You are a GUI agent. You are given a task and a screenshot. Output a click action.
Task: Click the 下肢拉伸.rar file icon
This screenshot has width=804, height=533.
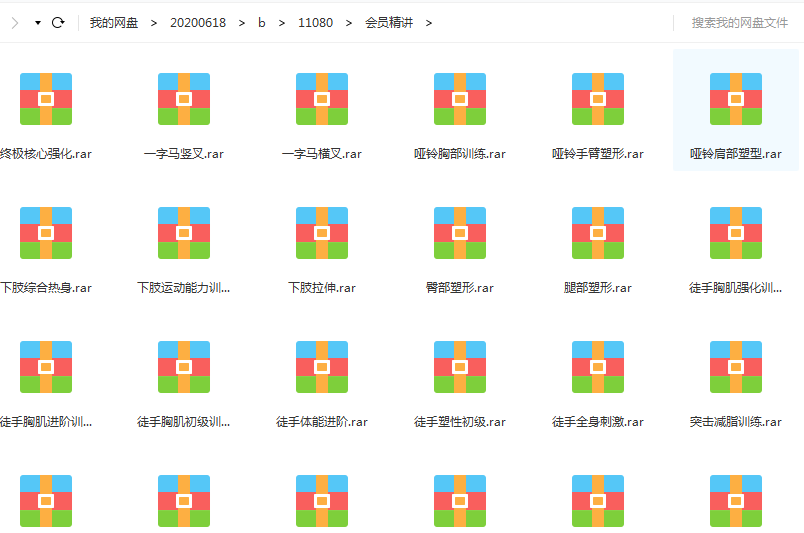tap(322, 233)
